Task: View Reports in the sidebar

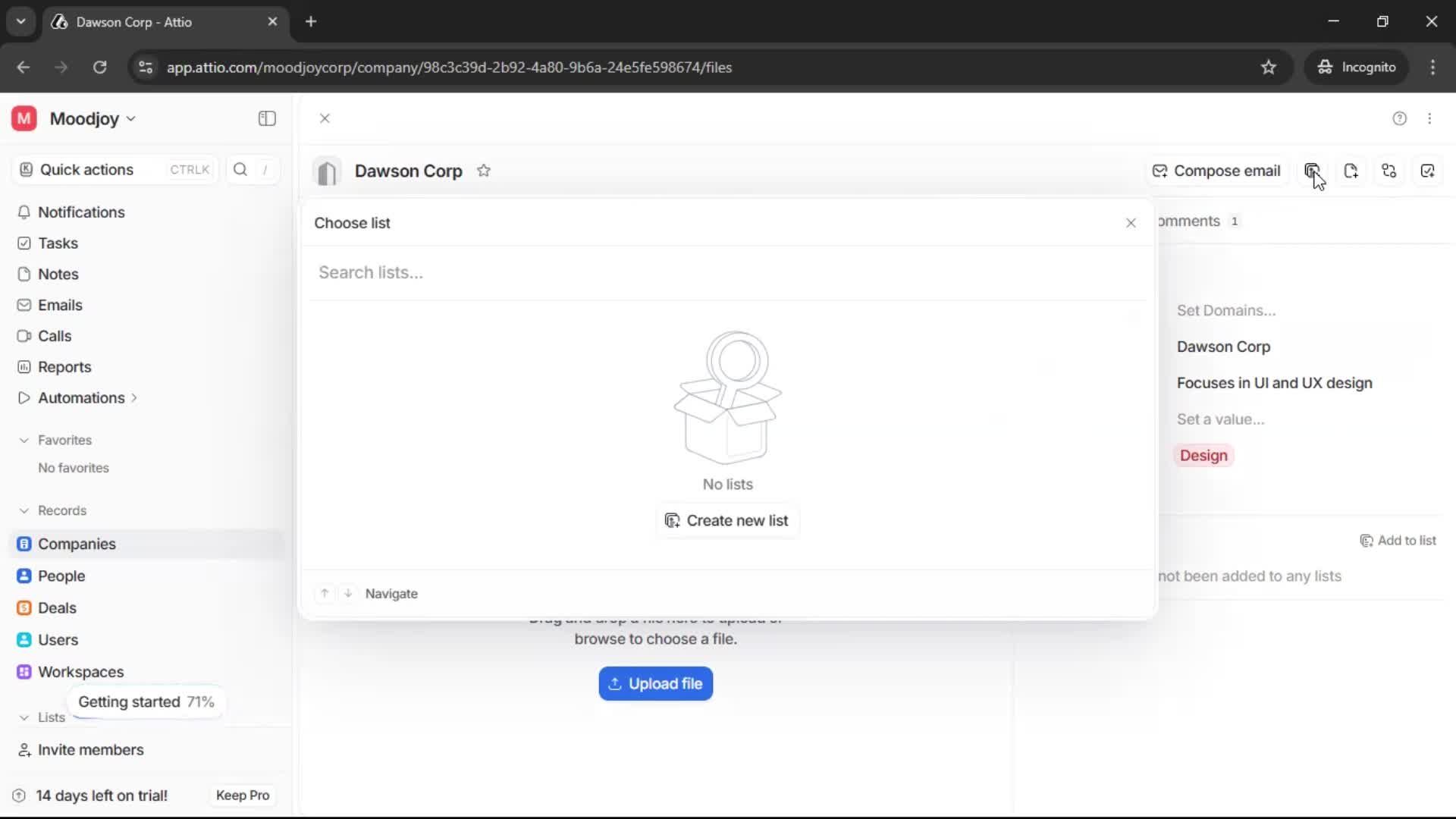Action: (64, 367)
